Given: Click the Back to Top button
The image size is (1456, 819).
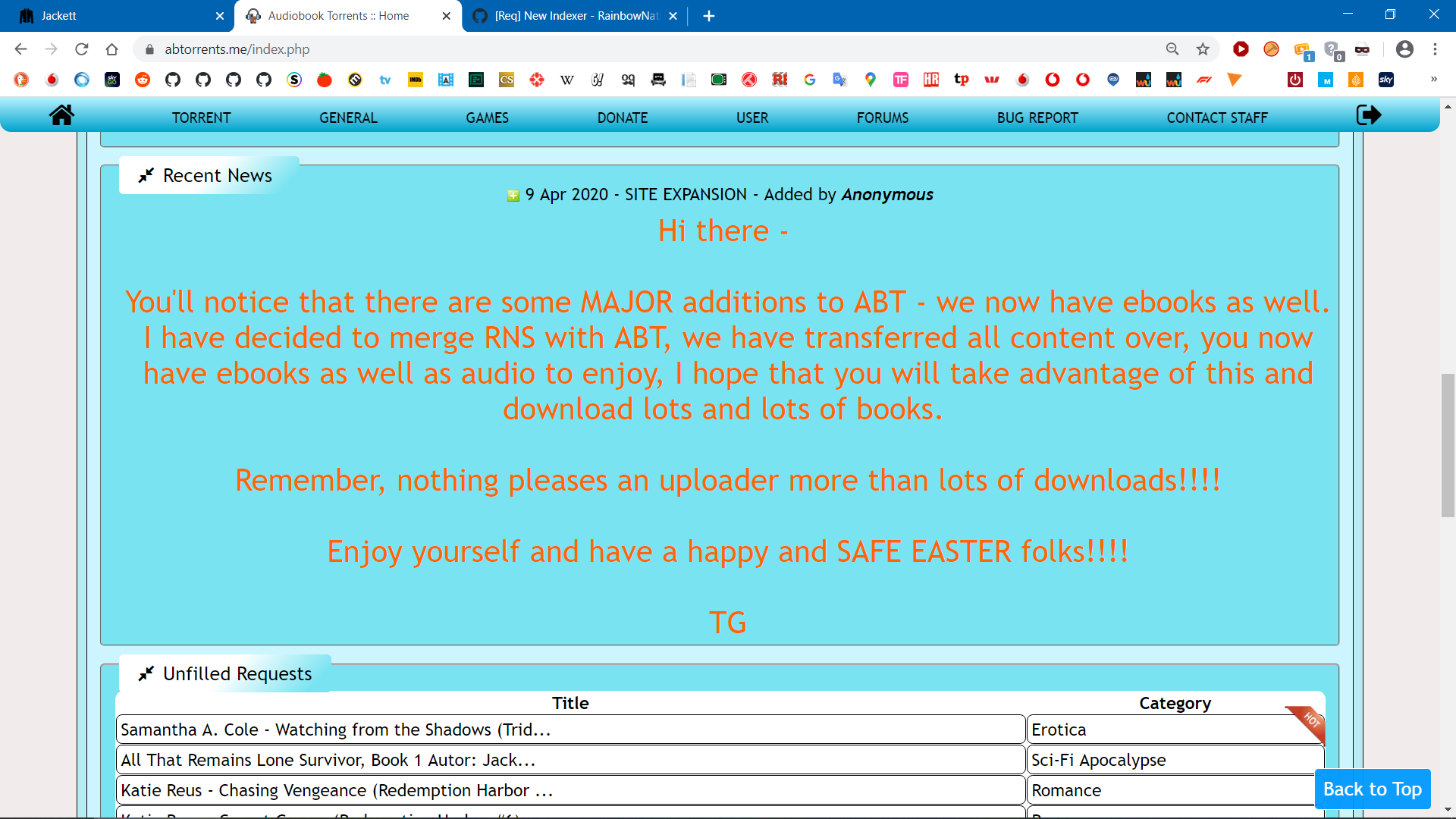Looking at the screenshot, I should tap(1372, 789).
